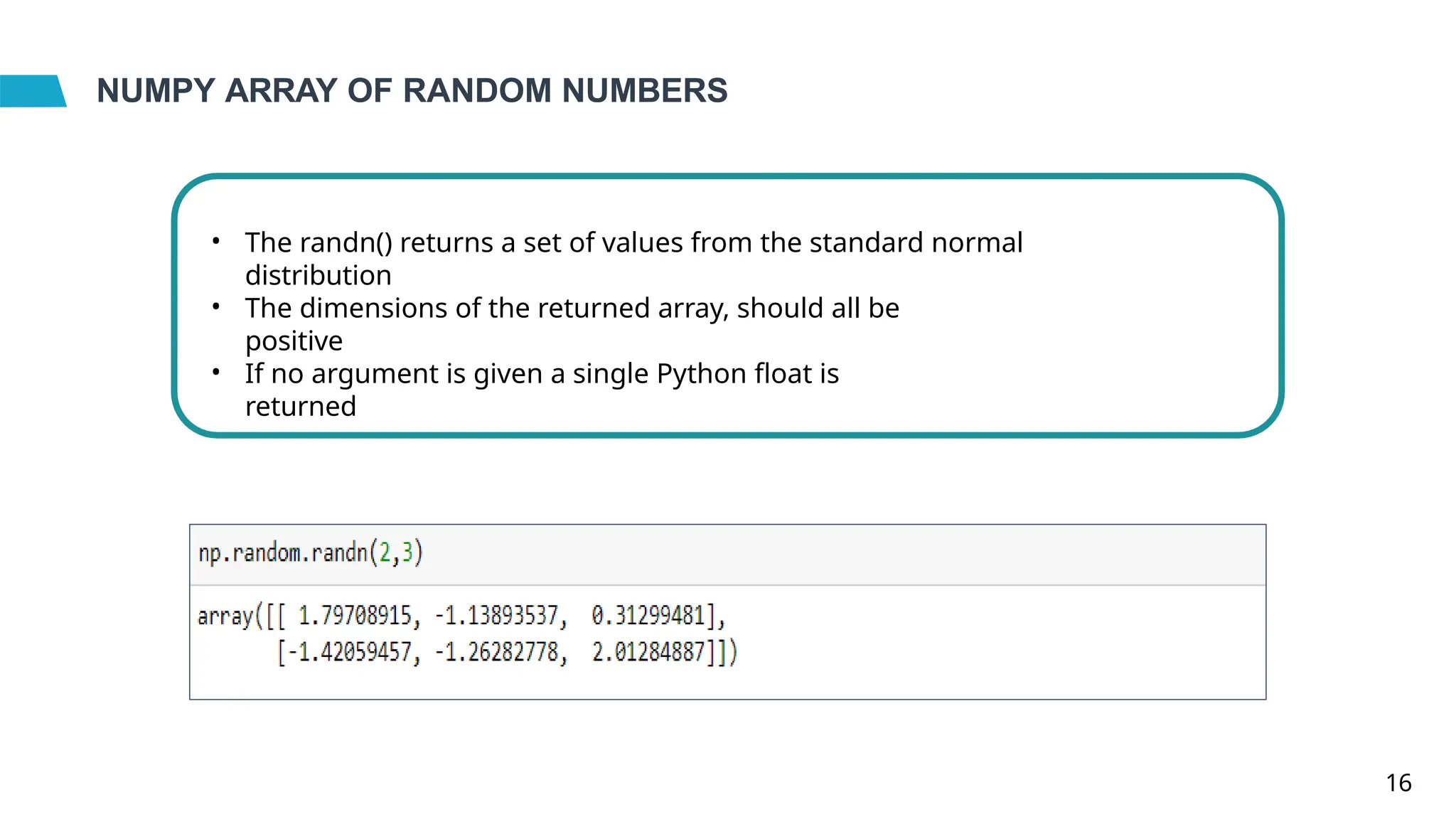This screenshot has width=1456, height=819.
Task: Click the first bullet line about randn()
Action: tap(633, 243)
